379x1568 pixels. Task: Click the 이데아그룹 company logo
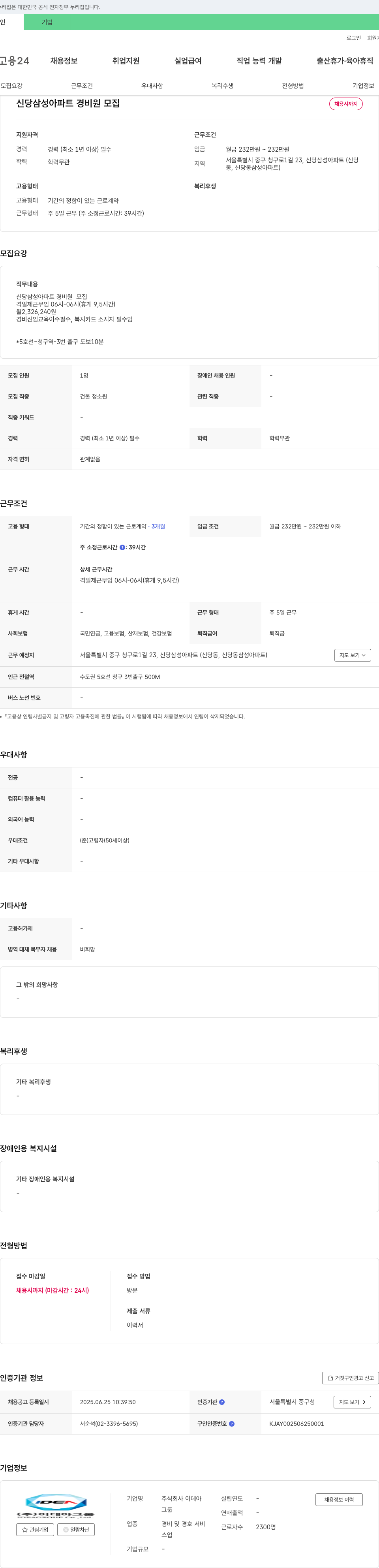point(55,1506)
